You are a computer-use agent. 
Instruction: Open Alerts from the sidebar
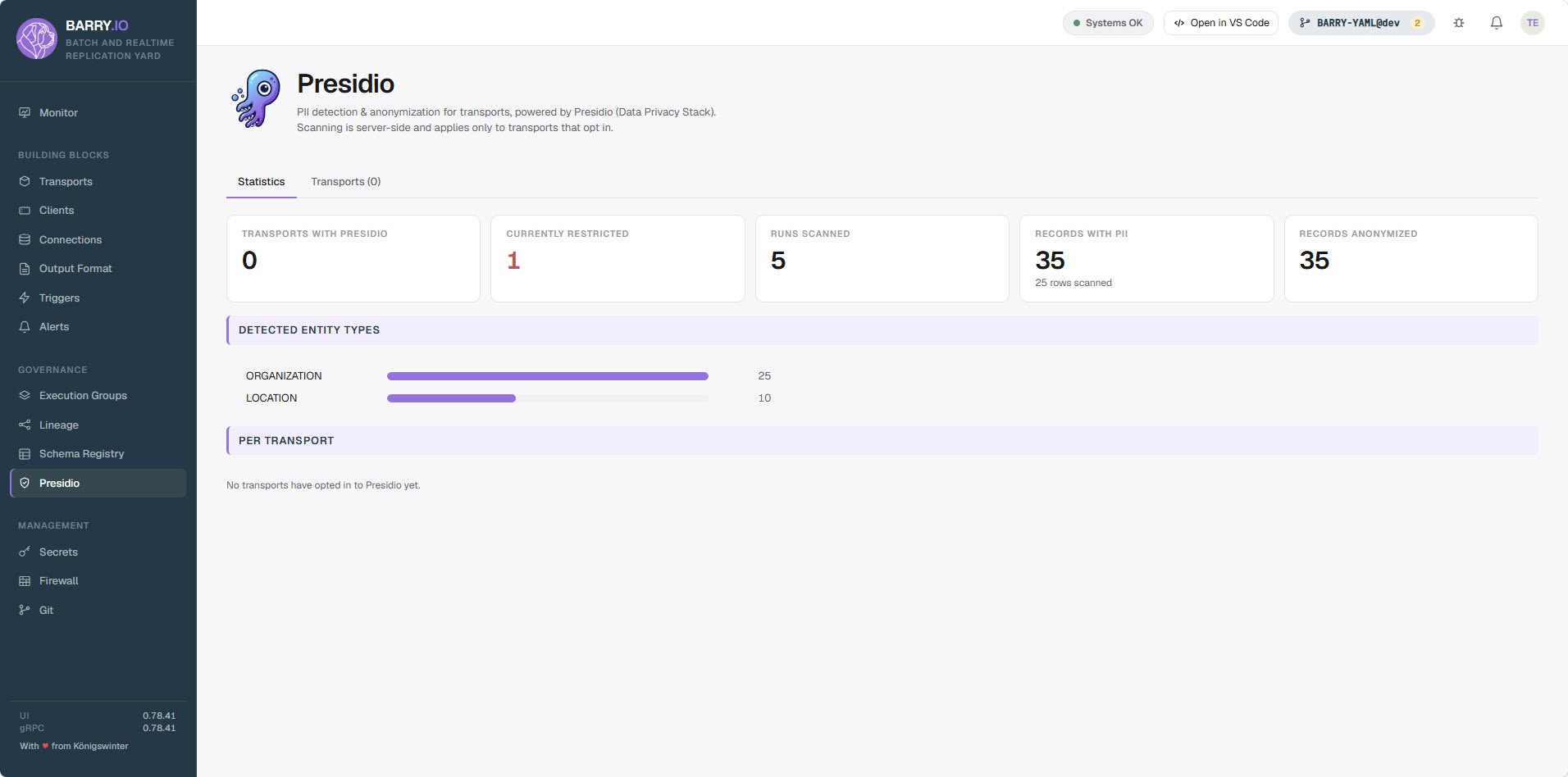pos(98,327)
